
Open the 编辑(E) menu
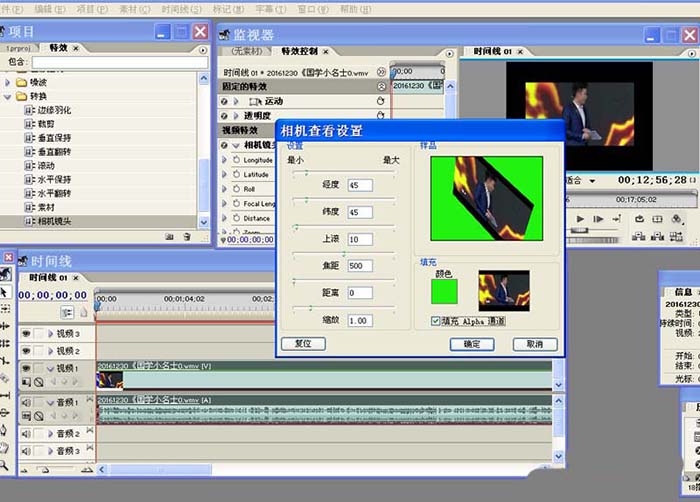50,8
